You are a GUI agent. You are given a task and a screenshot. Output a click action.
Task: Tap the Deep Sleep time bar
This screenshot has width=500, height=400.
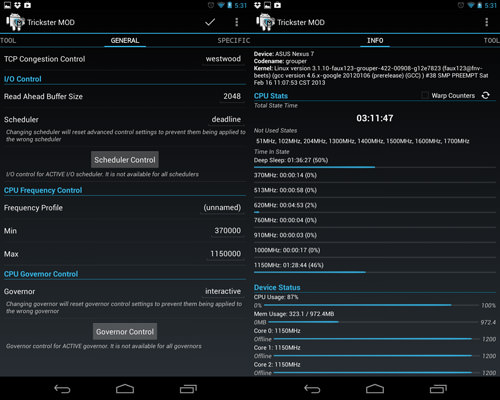point(375,167)
